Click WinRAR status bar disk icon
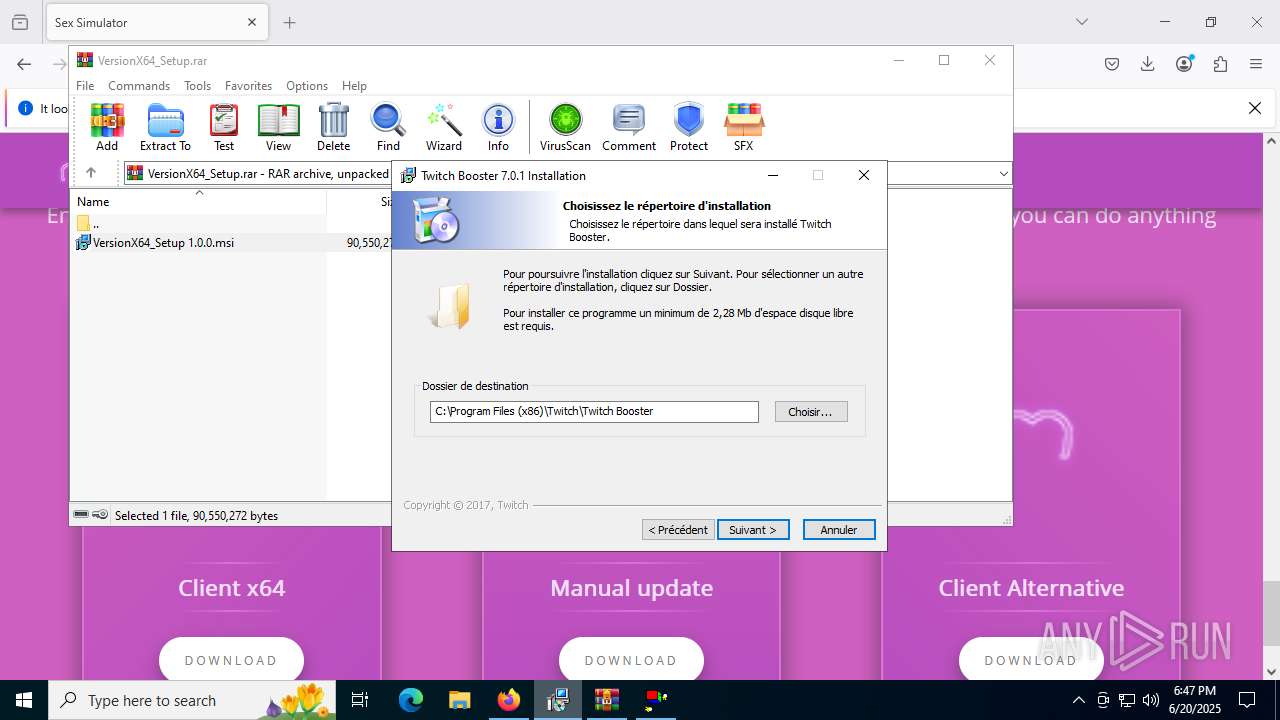This screenshot has height=720, width=1280. click(81, 515)
